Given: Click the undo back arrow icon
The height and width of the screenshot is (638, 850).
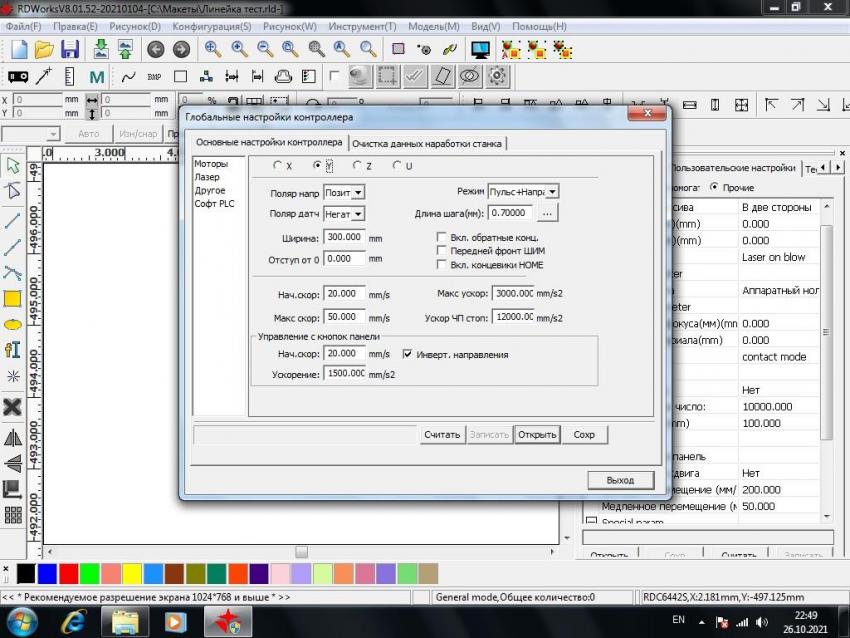Looking at the screenshot, I should (155, 49).
